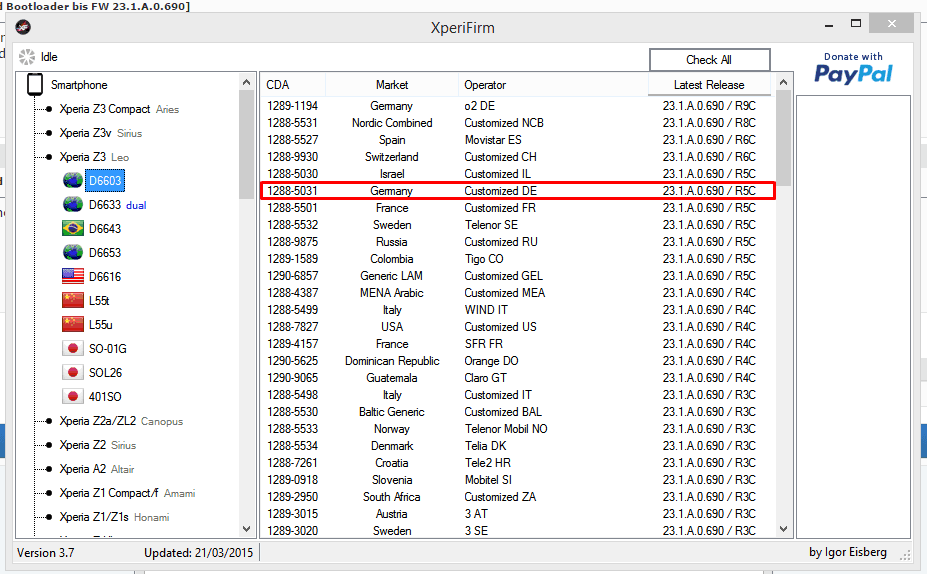Select row 1288-5533 Norway Telenor Mobil NO

tap(517, 429)
